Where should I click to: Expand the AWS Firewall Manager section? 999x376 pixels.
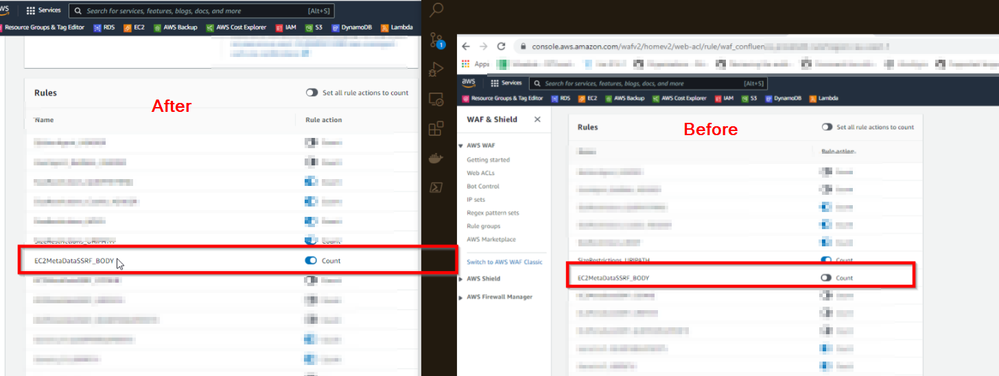[461, 297]
